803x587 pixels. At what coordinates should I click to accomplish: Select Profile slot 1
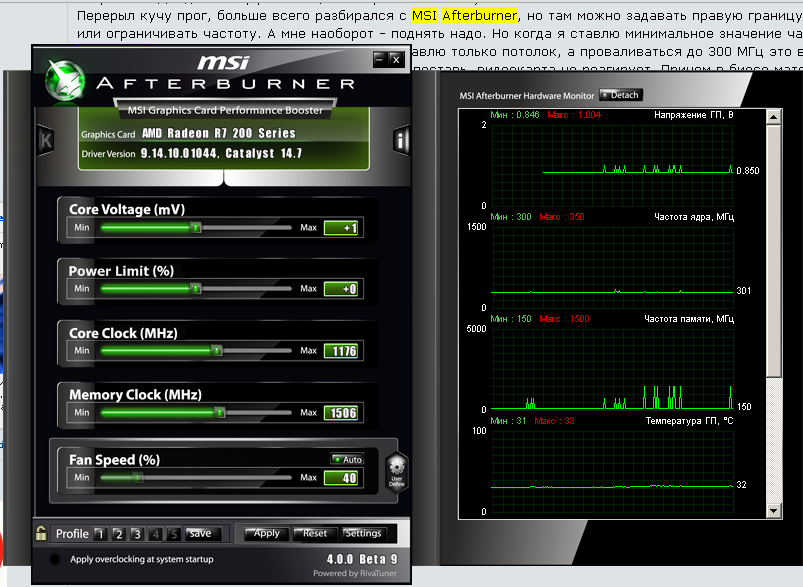click(100, 534)
